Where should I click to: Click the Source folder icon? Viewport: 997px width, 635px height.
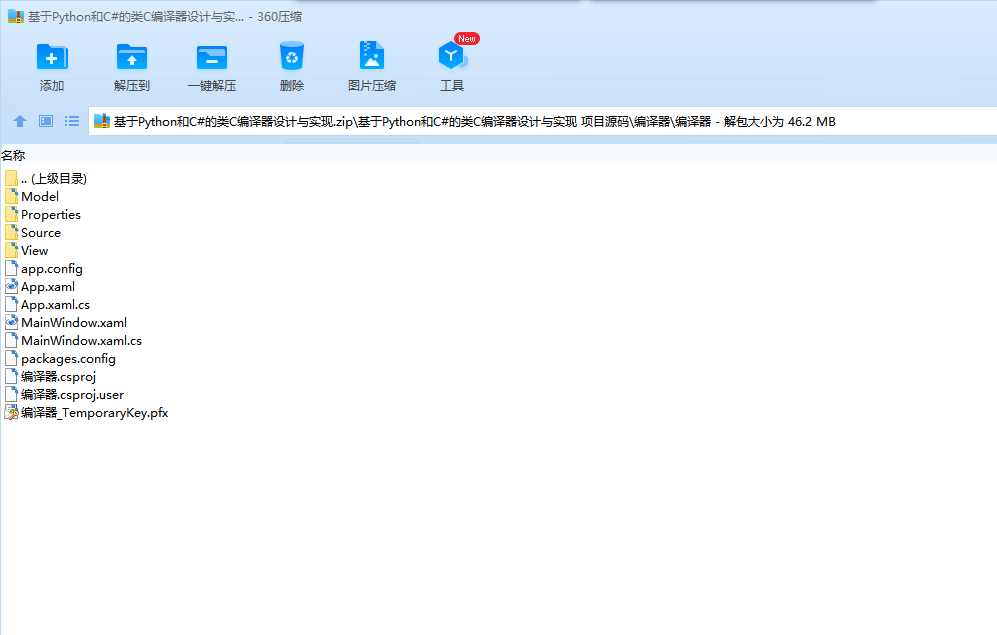pyautogui.click(x=11, y=233)
